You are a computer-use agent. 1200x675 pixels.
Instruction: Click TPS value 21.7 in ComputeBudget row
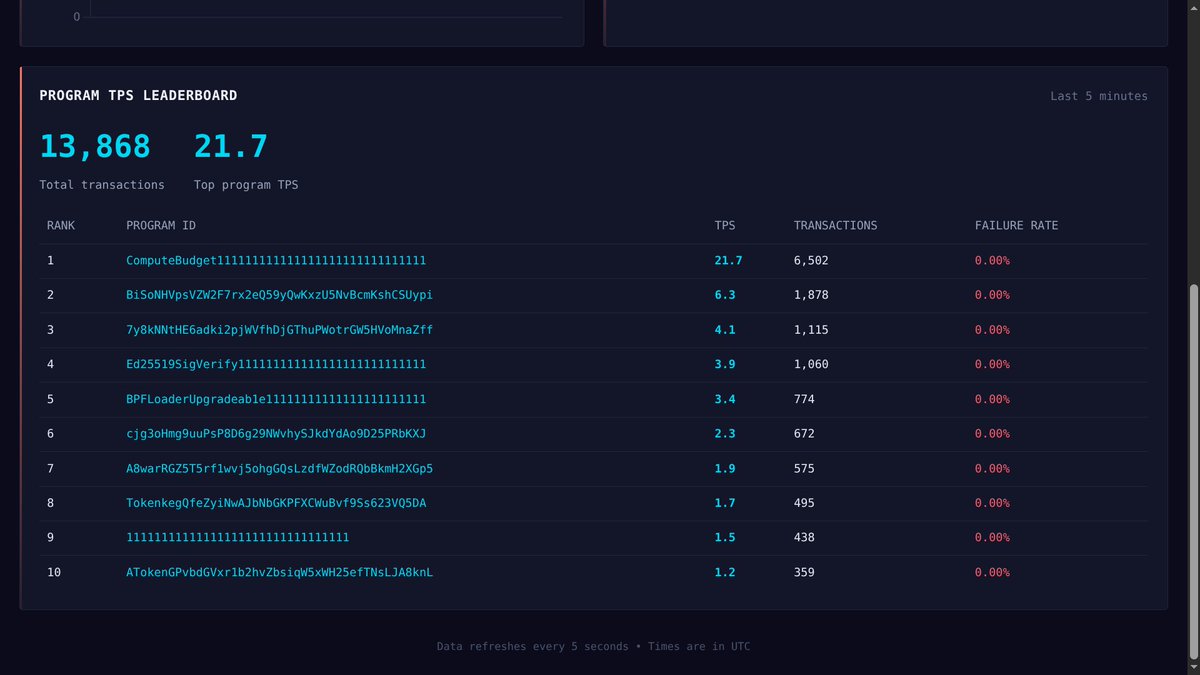click(x=728, y=260)
